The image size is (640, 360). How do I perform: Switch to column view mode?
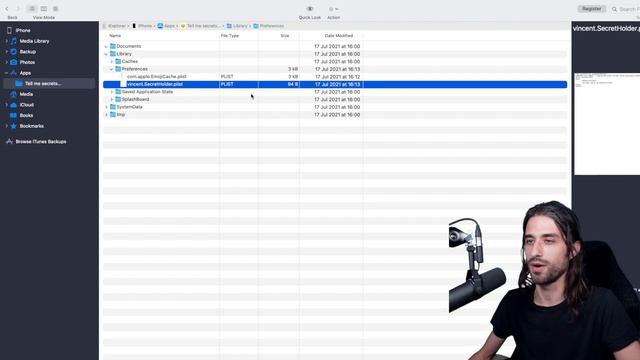44,9
